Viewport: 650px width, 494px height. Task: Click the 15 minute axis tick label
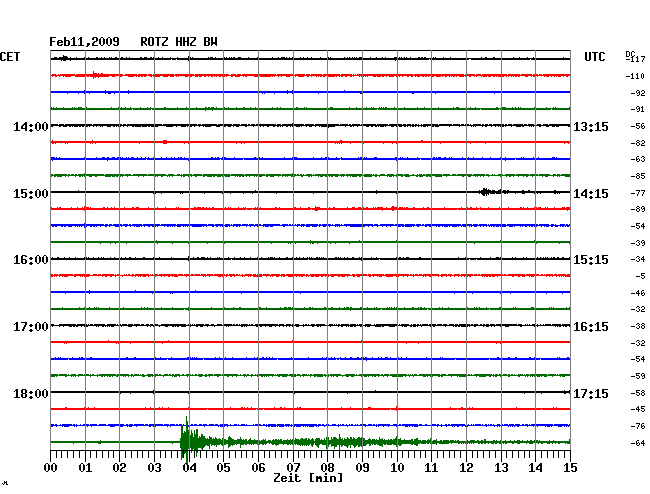click(570, 468)
